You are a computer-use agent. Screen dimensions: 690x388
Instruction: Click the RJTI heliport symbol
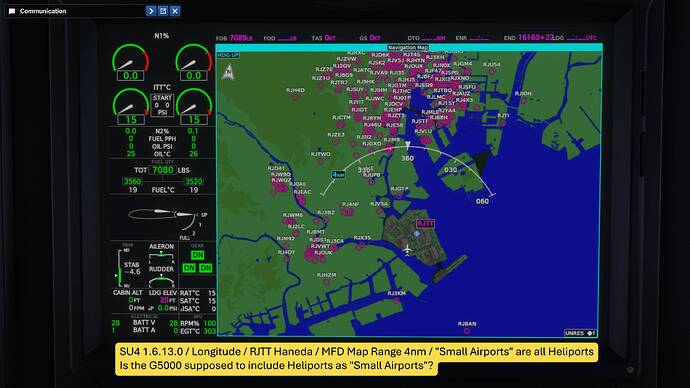click(x=503, y=123)
